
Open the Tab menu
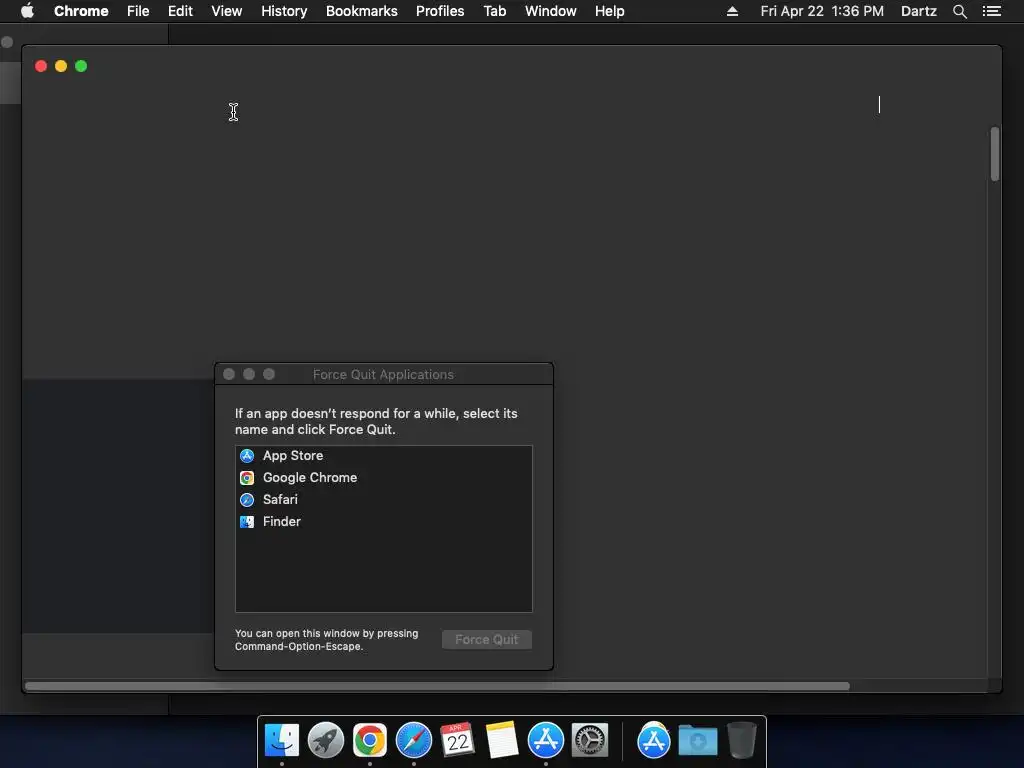pyautogui.click(x=495, y=11)
